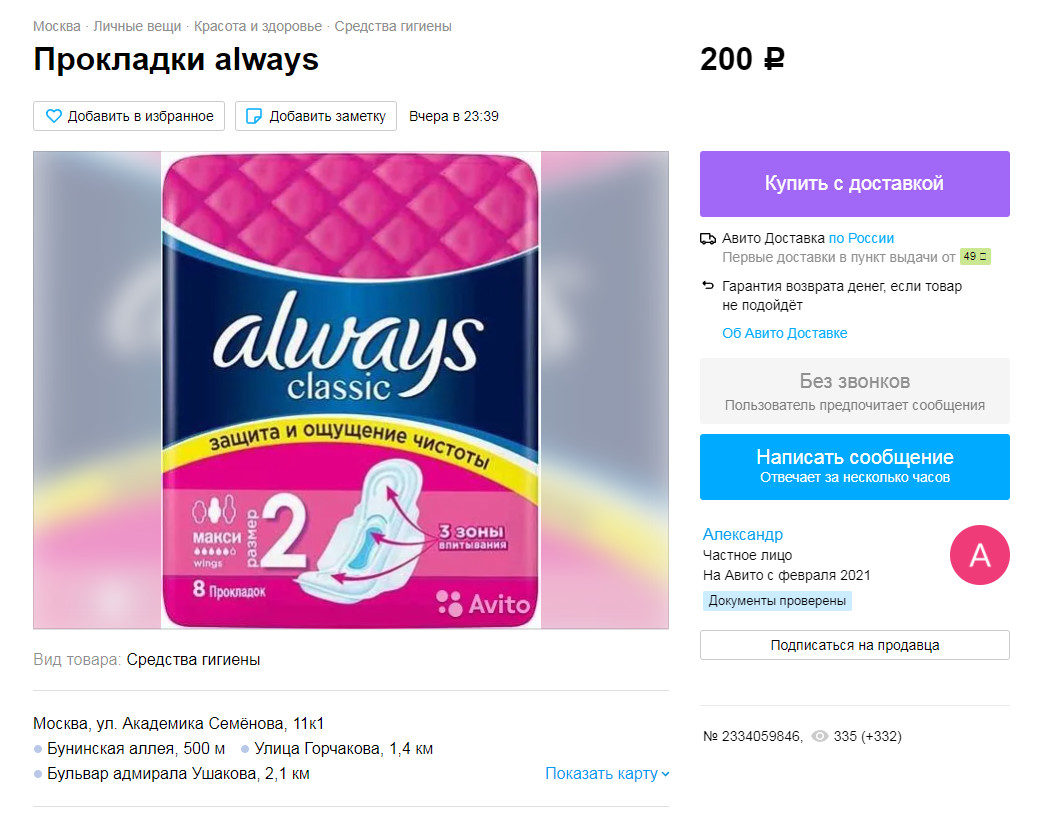Click the Avito watermark logo on photo
This screenshot has width=1048, height=816.
[x=483, y=603]
